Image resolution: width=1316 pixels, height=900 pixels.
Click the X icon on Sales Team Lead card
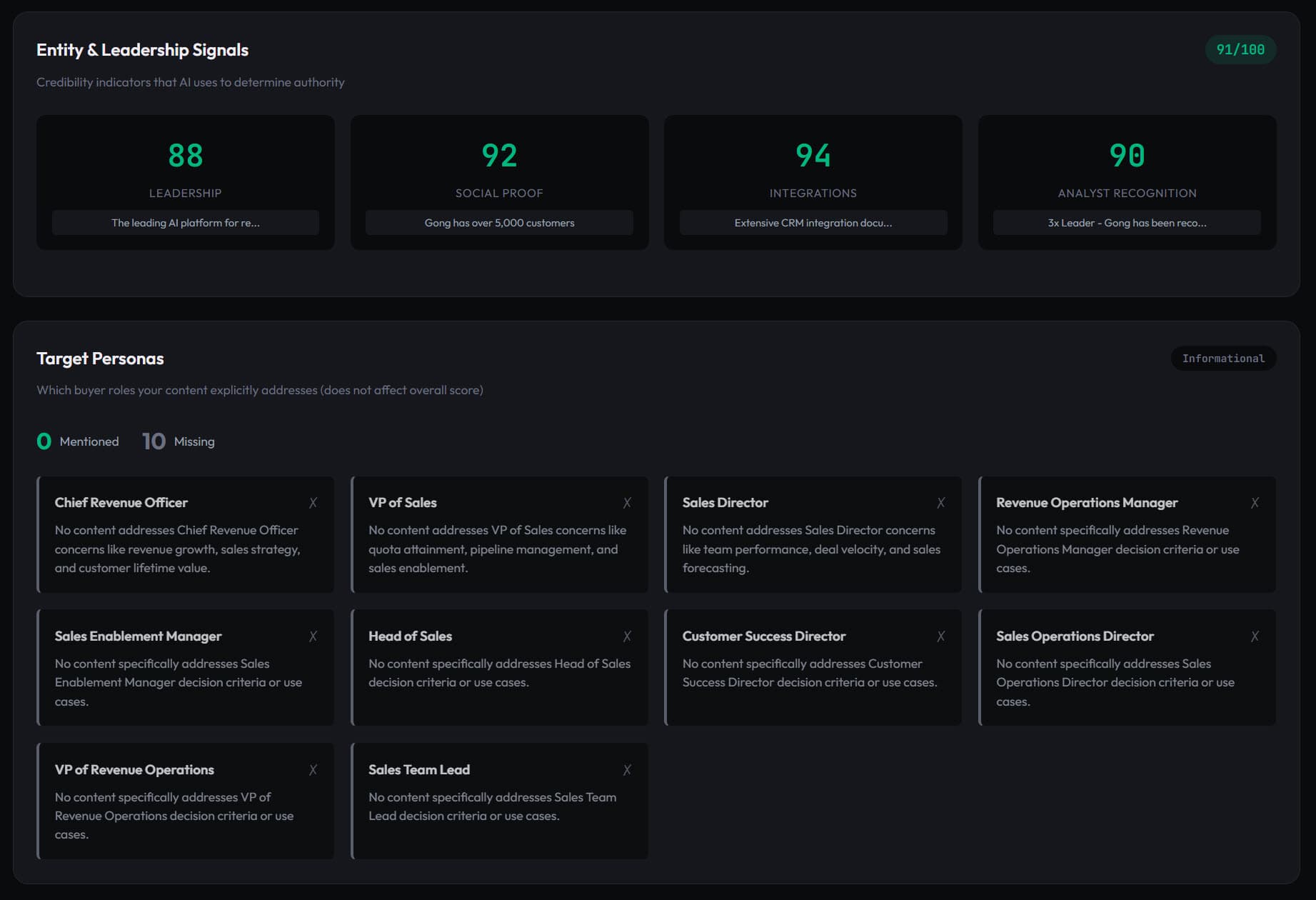coord(627,770)
